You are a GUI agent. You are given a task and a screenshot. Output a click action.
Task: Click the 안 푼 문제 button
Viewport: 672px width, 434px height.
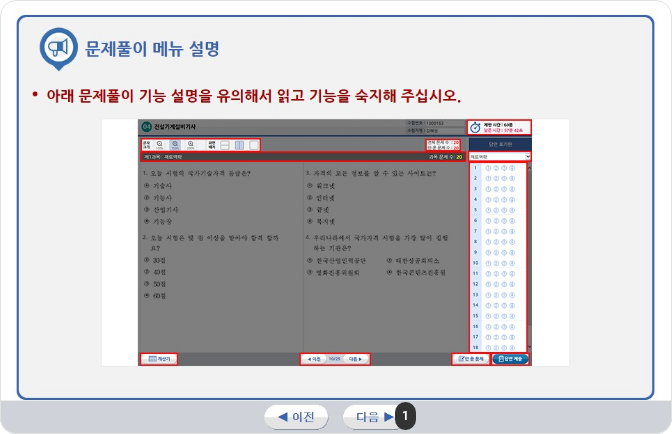click(x=471, y=358)
